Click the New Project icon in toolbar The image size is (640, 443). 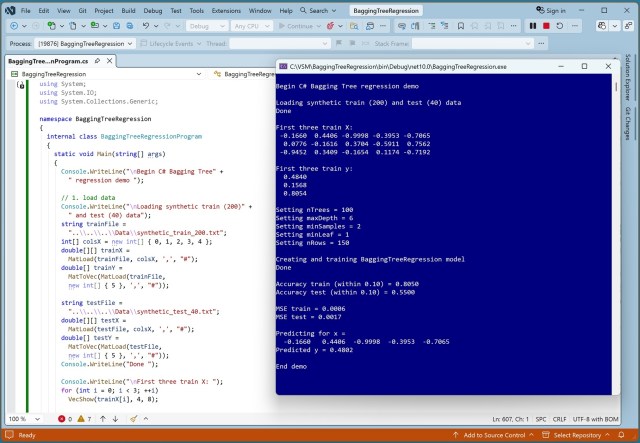pyautogui.click(x=51, y=26)
